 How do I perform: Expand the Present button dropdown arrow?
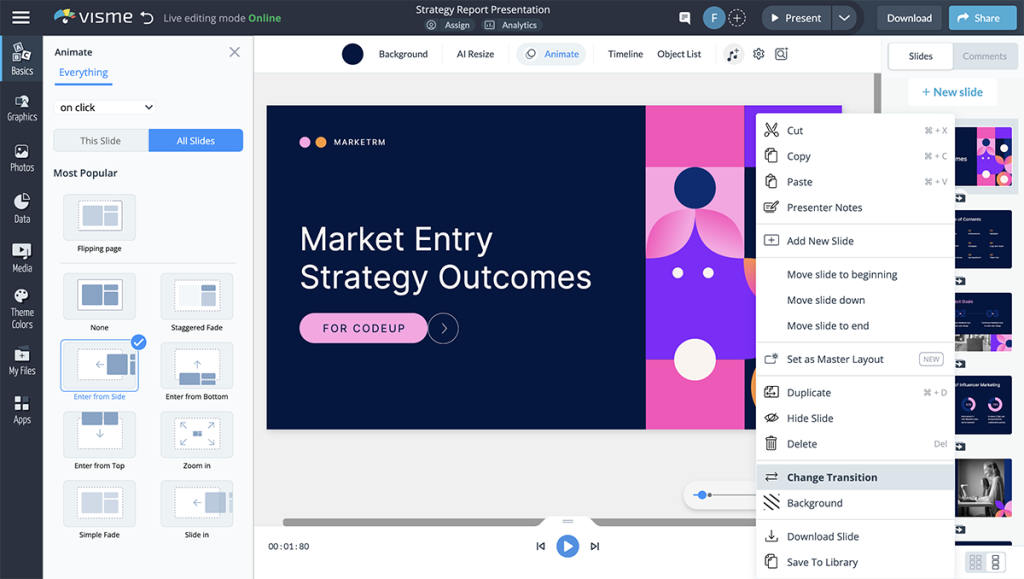point(843,17)
